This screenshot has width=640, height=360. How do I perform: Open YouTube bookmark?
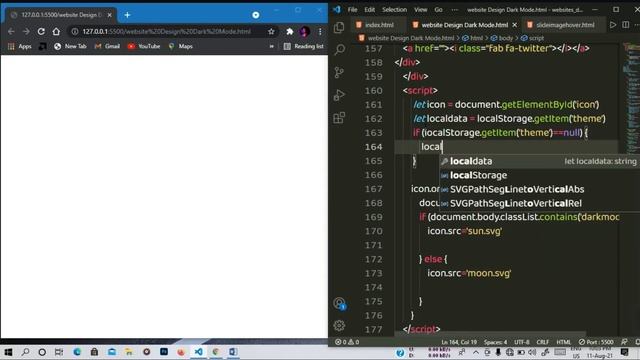point(144,47)
